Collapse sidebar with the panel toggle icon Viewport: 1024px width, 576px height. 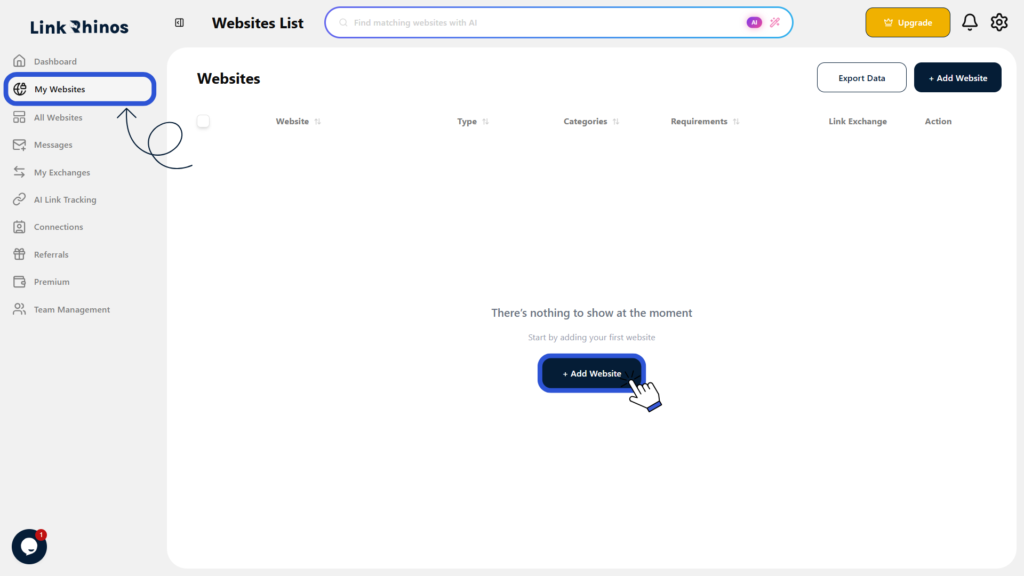[179, 23]
